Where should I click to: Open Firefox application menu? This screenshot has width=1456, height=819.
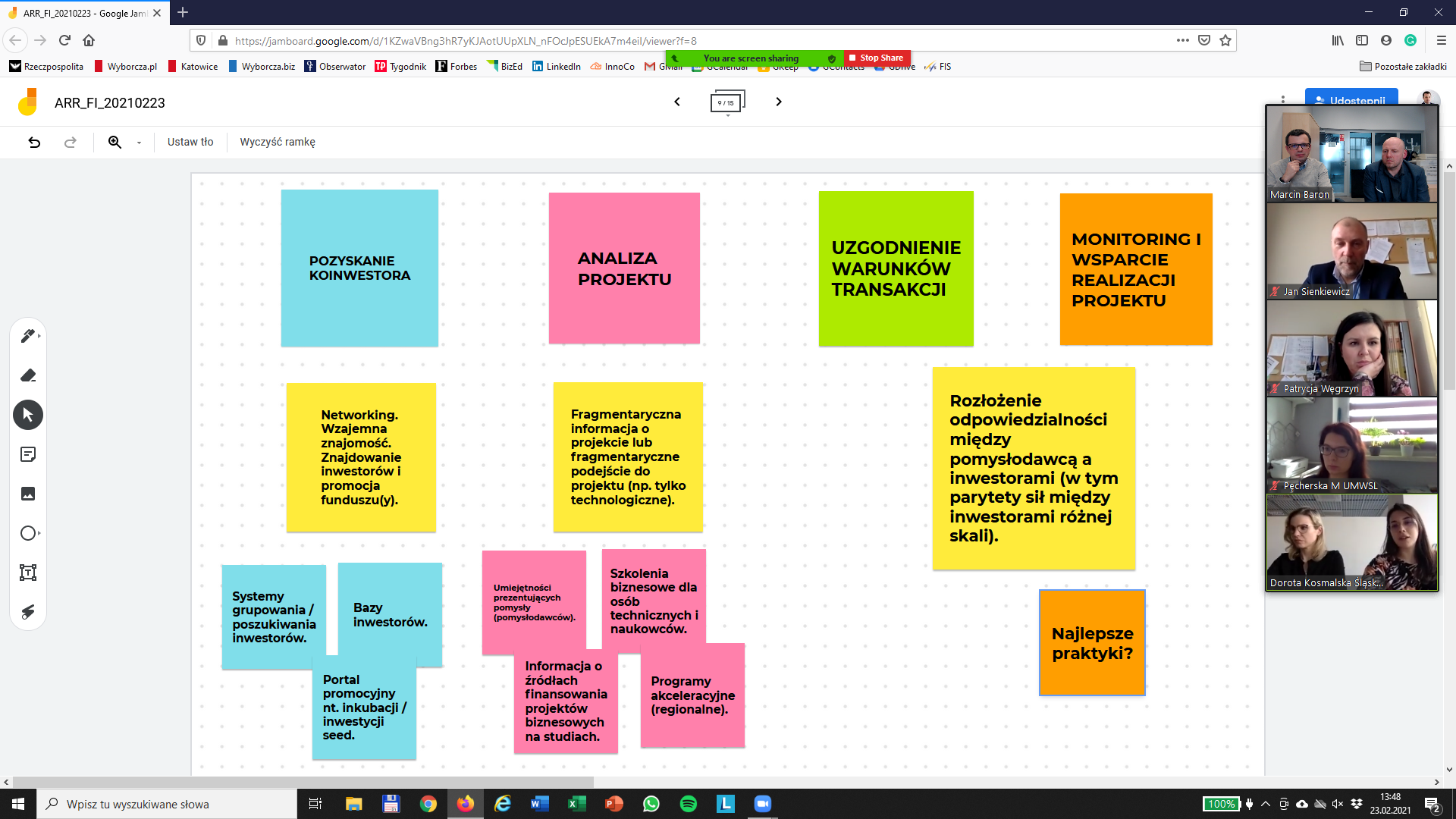point(1441,40)
